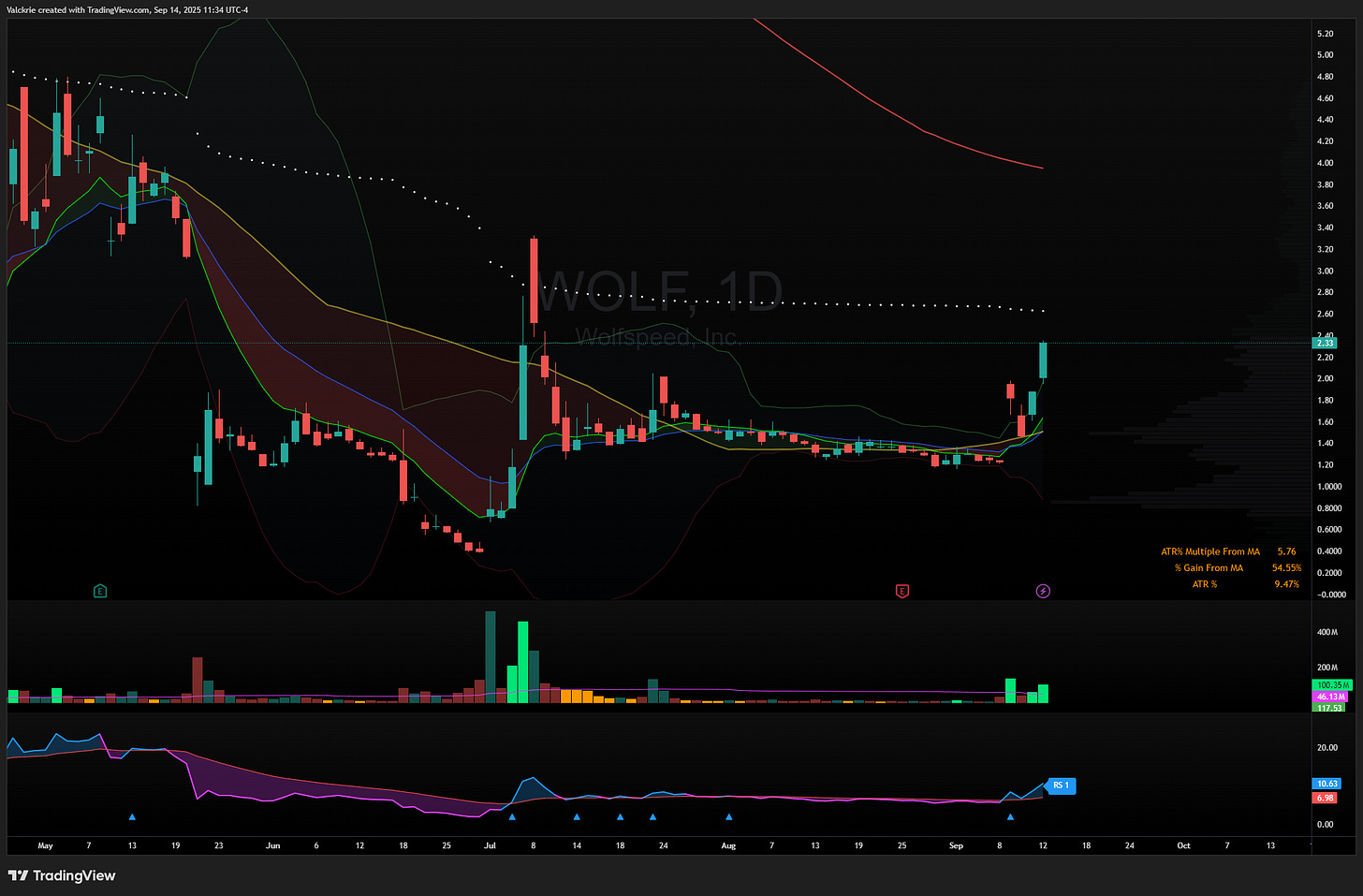Click the blue RS value label 10.63

(x=1327, y=784)
